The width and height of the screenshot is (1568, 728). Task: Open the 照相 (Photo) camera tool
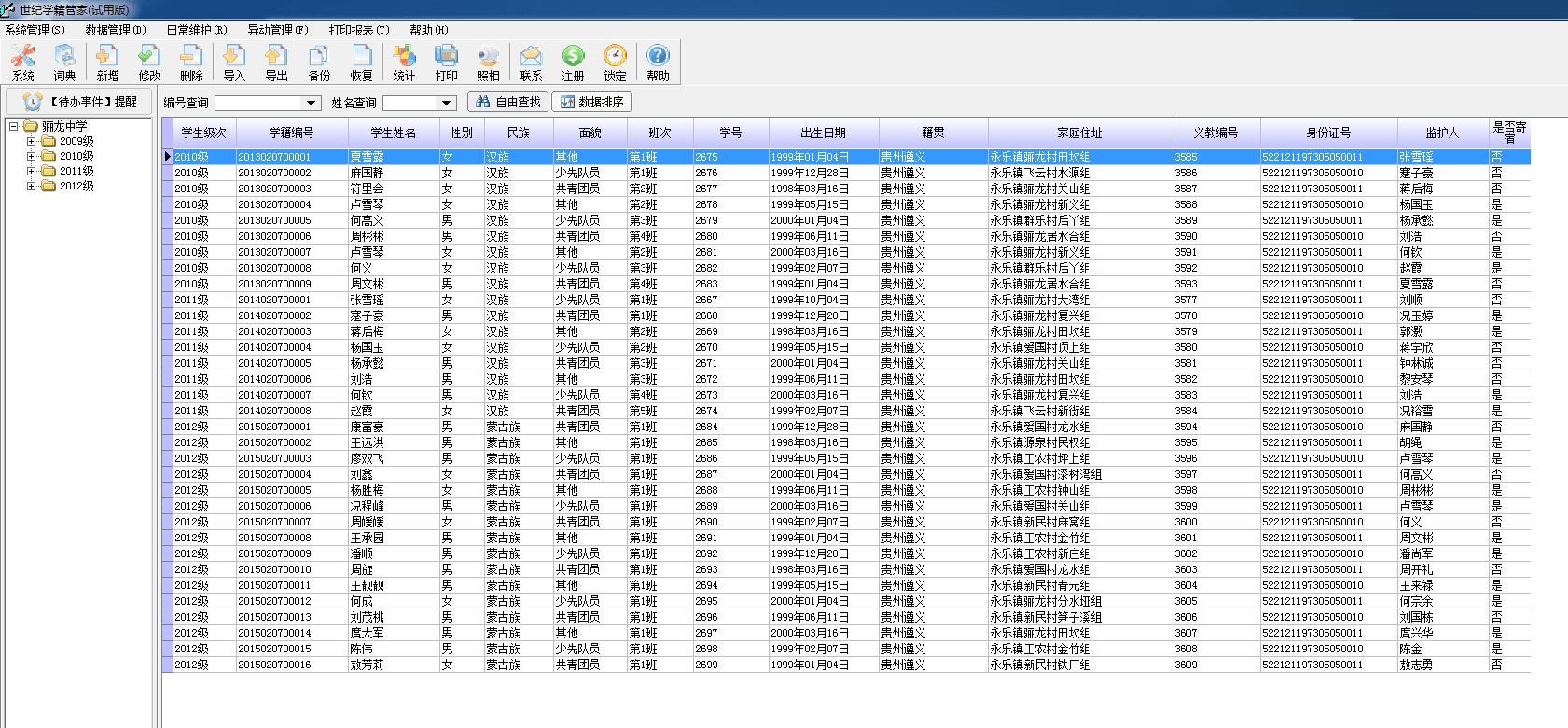tap(488, 62)
